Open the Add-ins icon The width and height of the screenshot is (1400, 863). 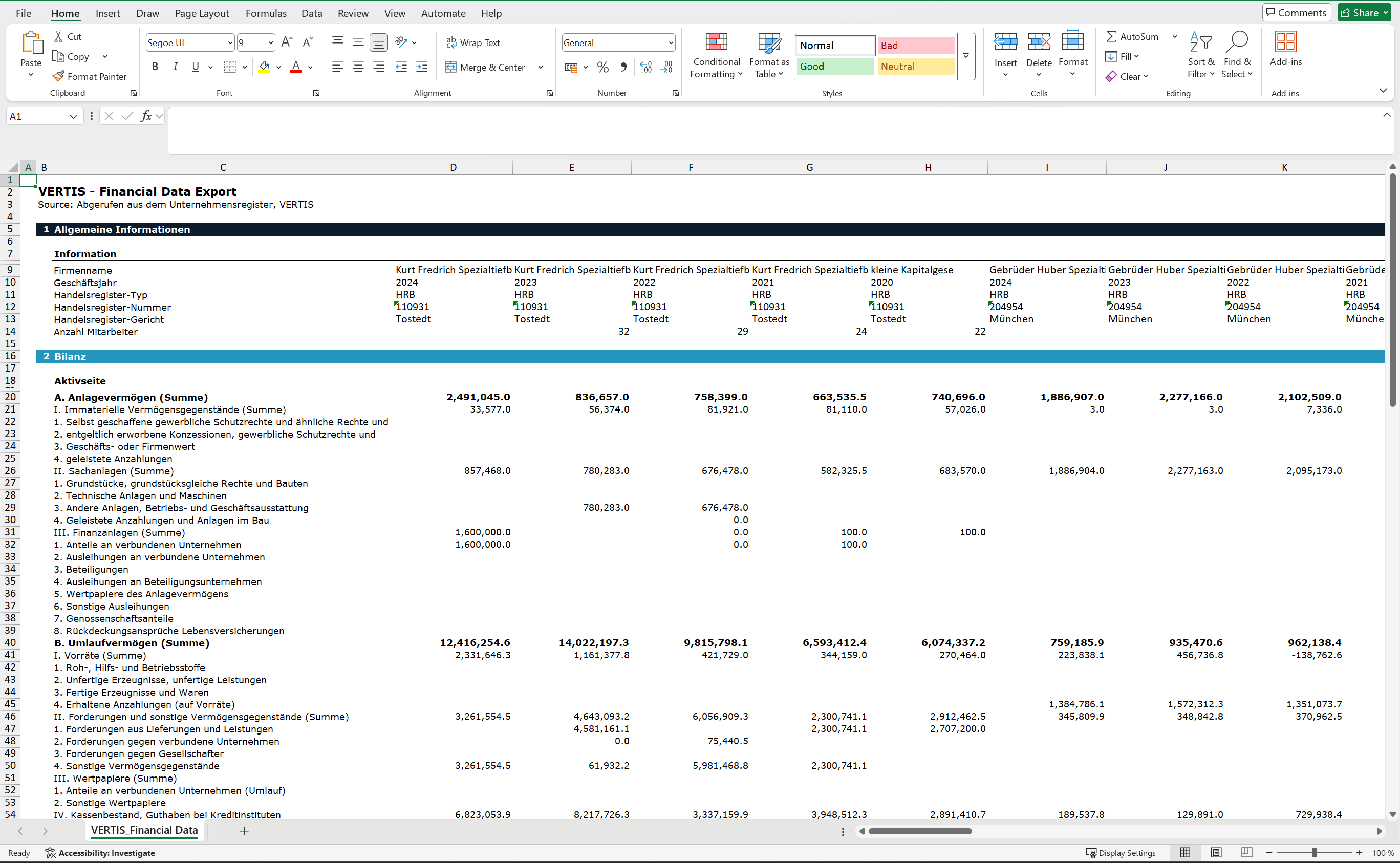click(x=1285, y=42)
